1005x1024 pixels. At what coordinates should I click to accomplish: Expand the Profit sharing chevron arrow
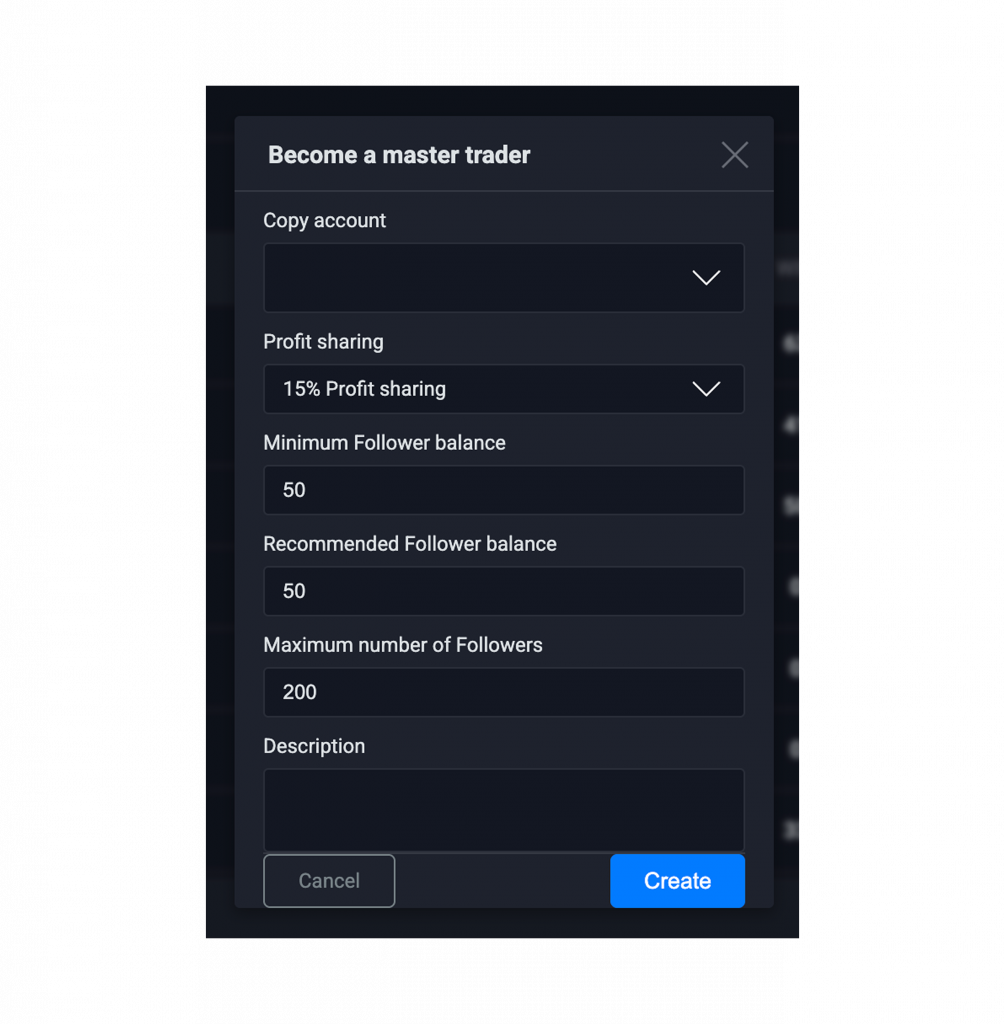[x=706, y=389]
